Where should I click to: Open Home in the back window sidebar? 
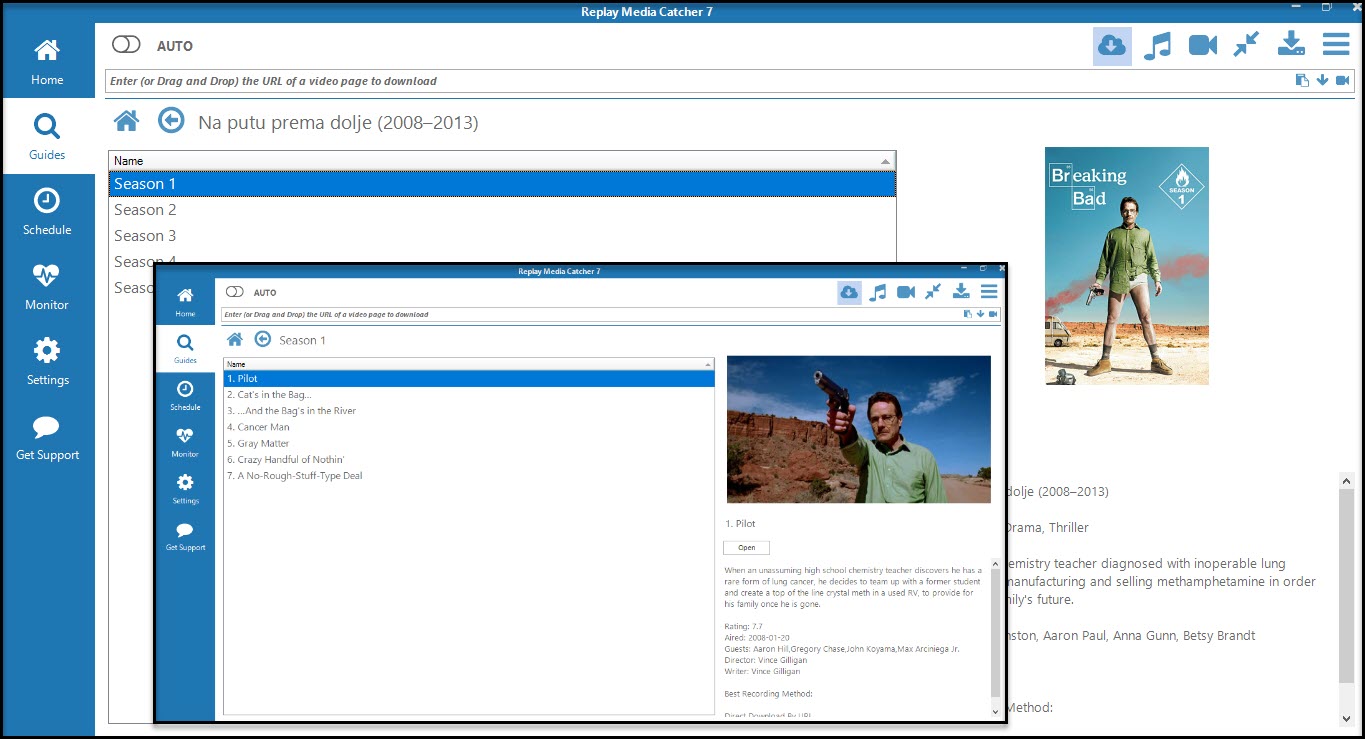click(x=47, y=61)
